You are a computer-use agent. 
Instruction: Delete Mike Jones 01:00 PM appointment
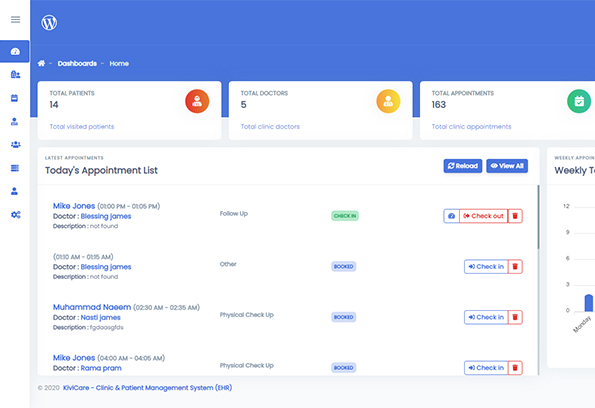(515, 216)
